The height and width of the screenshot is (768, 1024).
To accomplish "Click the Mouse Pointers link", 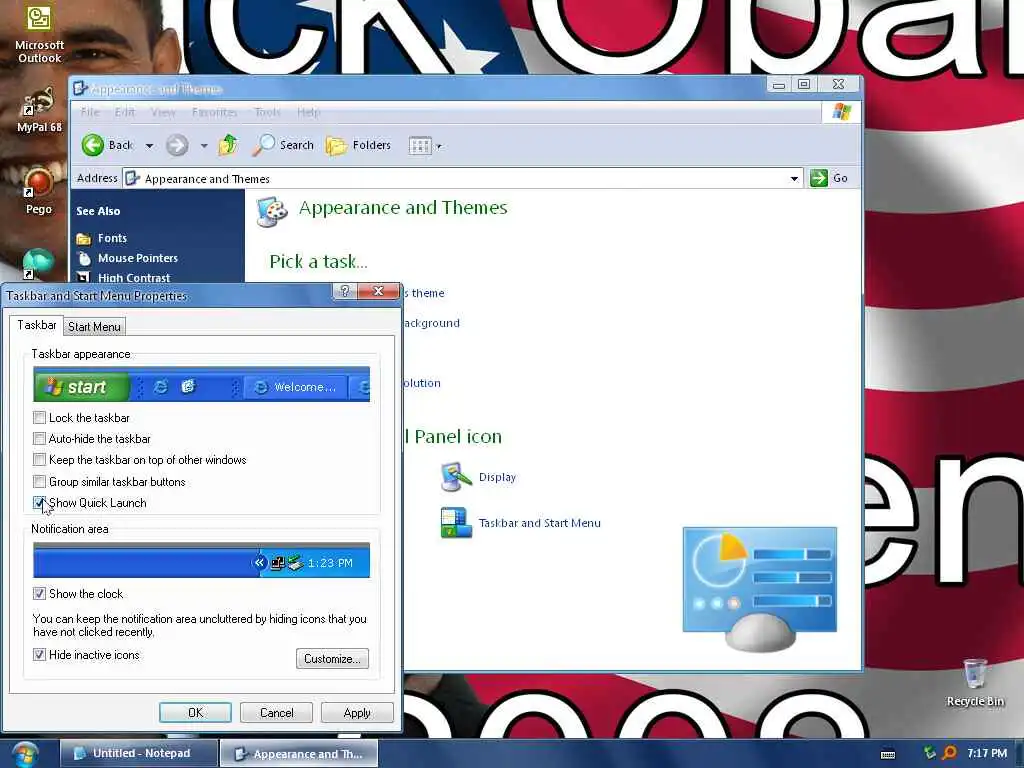I will point(138,258).
